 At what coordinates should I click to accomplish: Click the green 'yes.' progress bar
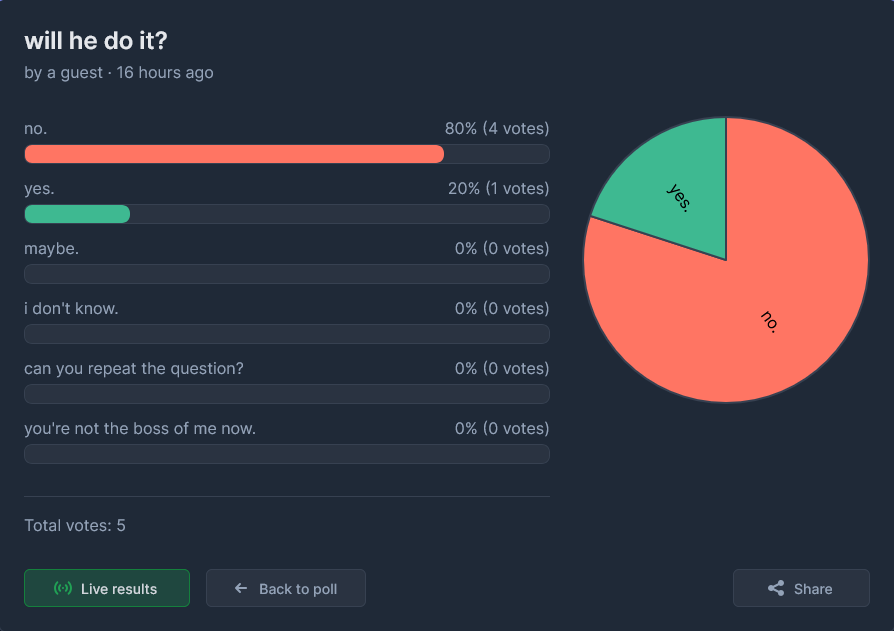click(x=78, y=214)
